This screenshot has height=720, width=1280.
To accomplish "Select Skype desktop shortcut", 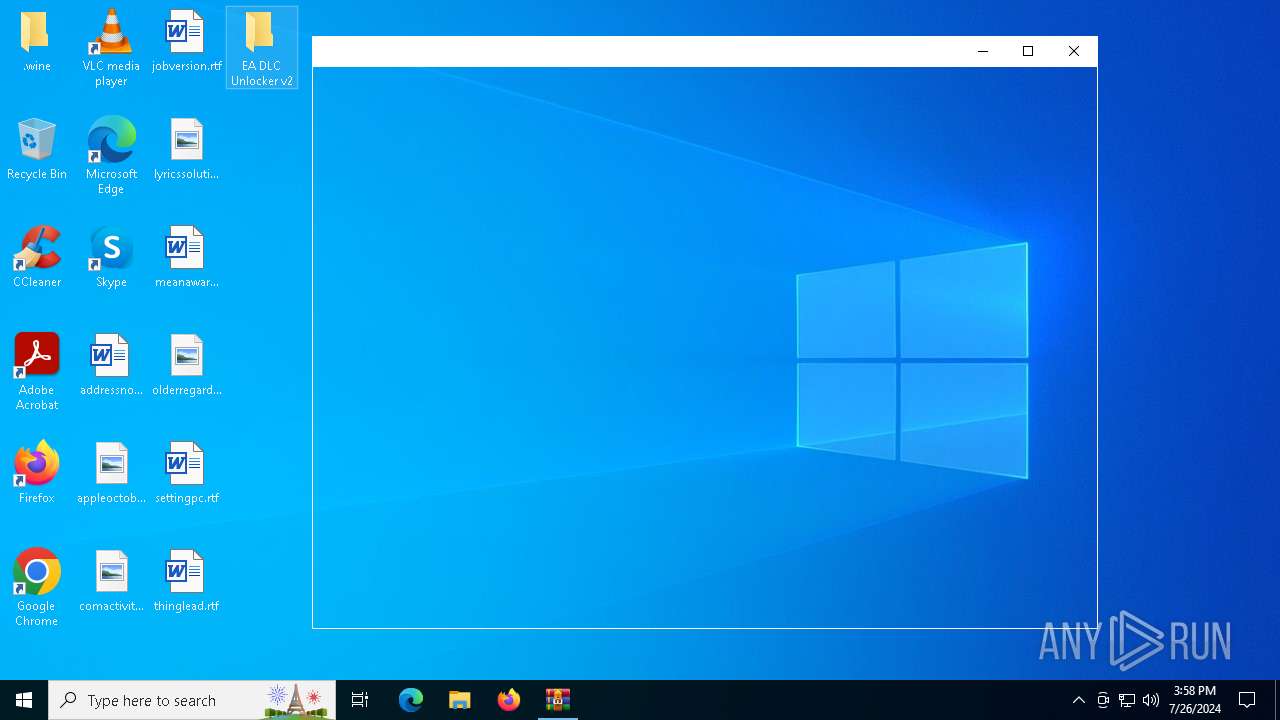I will 111,258.
